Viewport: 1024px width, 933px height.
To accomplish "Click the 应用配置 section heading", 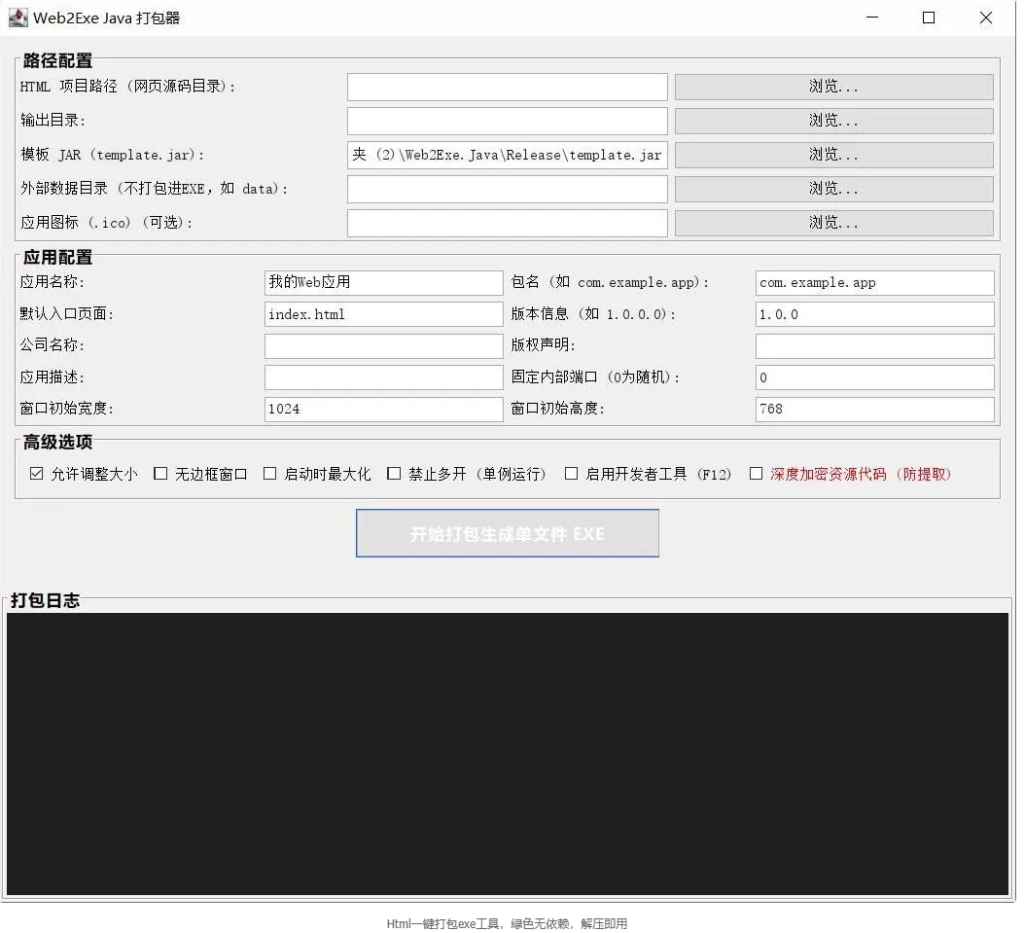I will point(57,257).
